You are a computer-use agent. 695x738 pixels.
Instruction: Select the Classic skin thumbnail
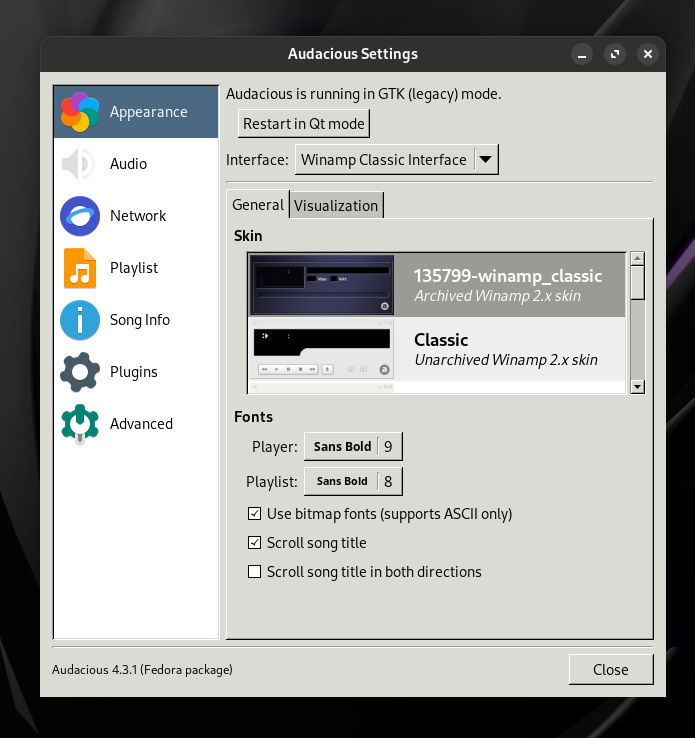321,349
